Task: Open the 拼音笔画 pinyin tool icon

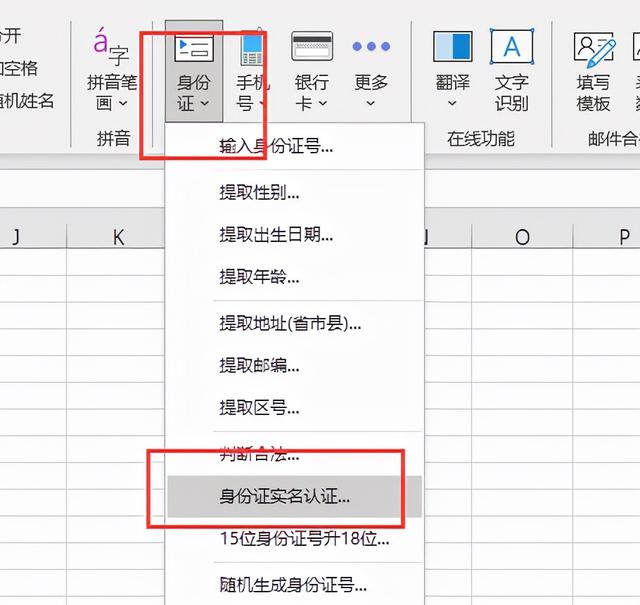Action: [x=110, y=47]
